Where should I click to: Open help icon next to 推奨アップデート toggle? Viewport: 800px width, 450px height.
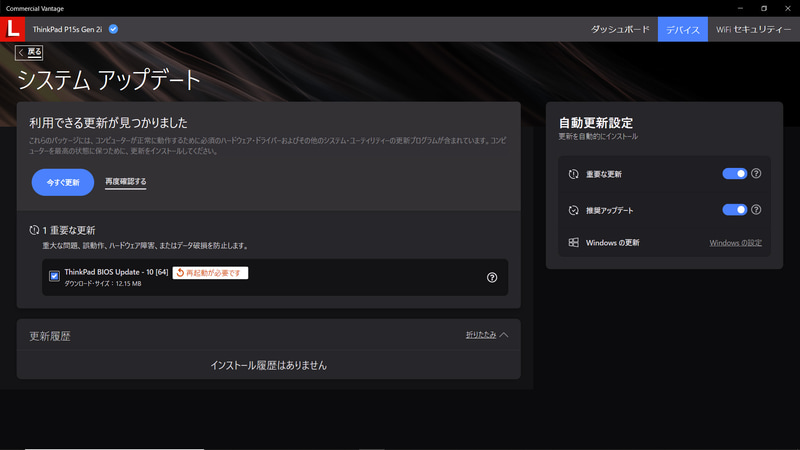[756, 210]
